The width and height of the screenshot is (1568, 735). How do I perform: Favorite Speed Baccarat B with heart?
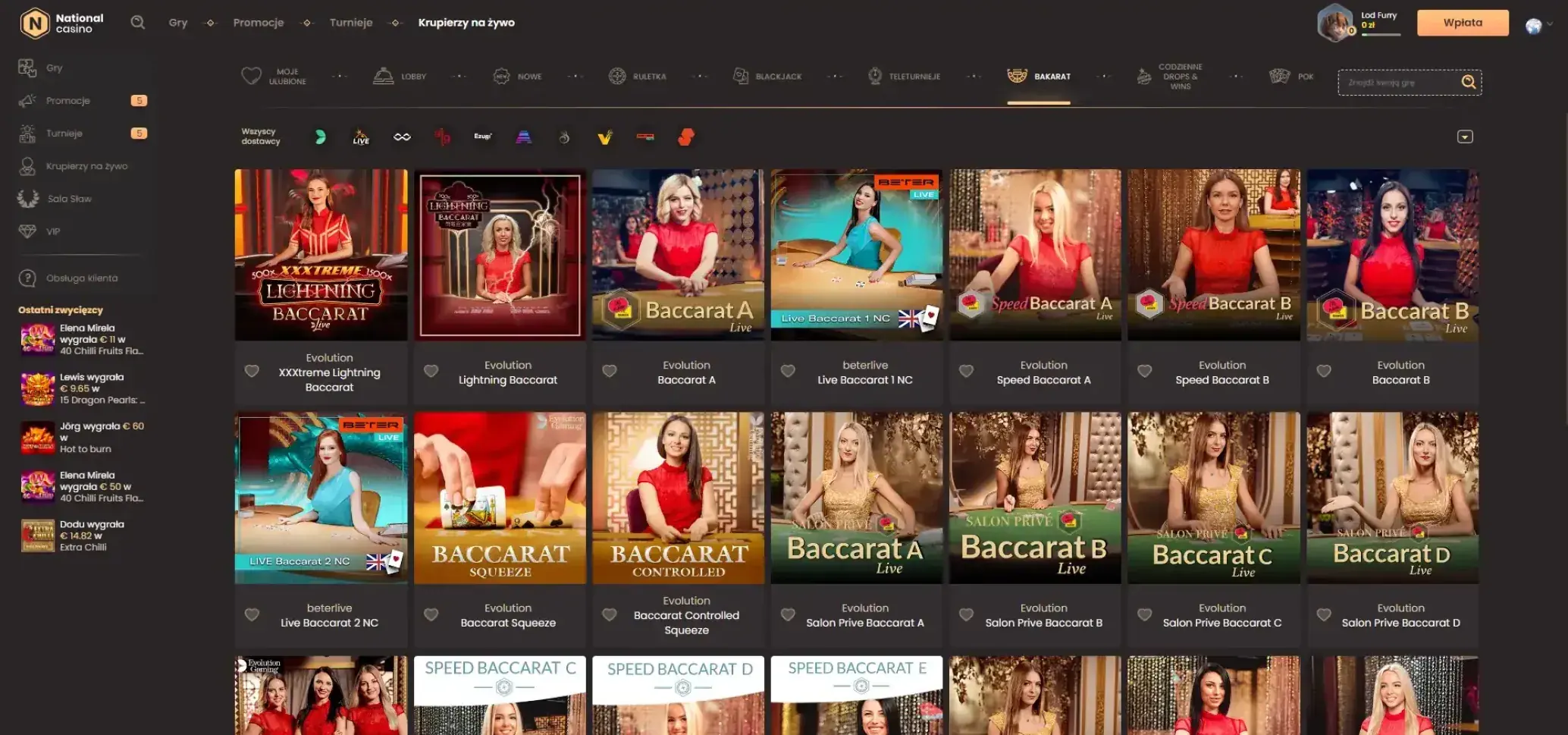tap(1145, 372)
